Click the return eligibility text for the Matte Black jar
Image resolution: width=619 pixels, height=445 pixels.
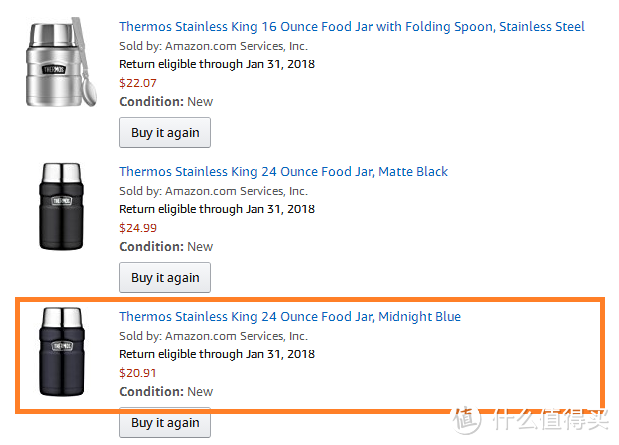(217, 209)
